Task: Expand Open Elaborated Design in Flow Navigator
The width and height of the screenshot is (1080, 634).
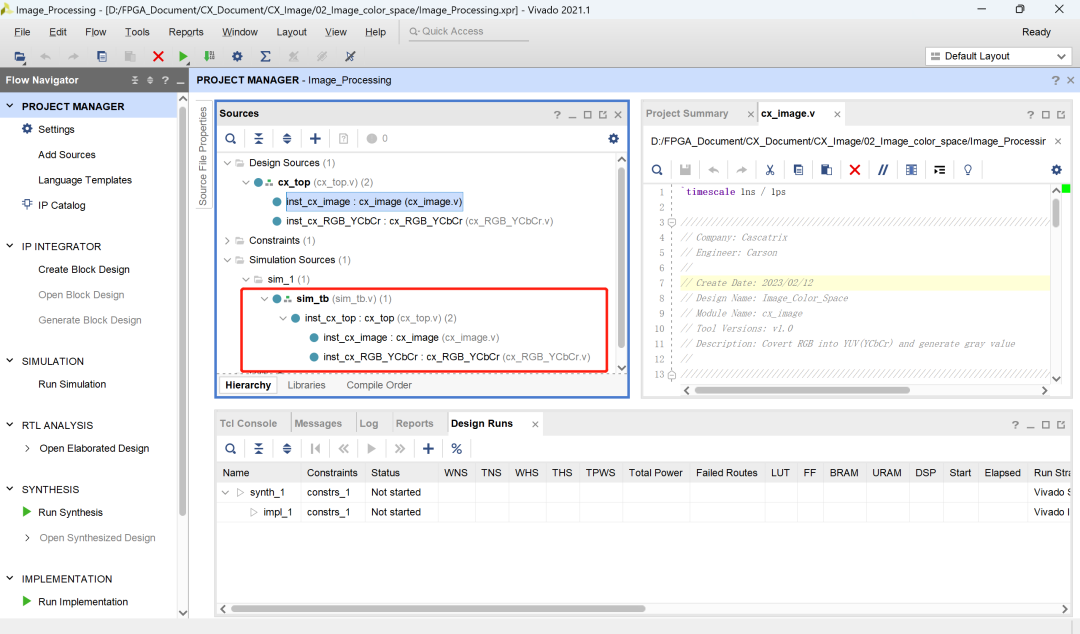Action: click(x=27, y=449)
